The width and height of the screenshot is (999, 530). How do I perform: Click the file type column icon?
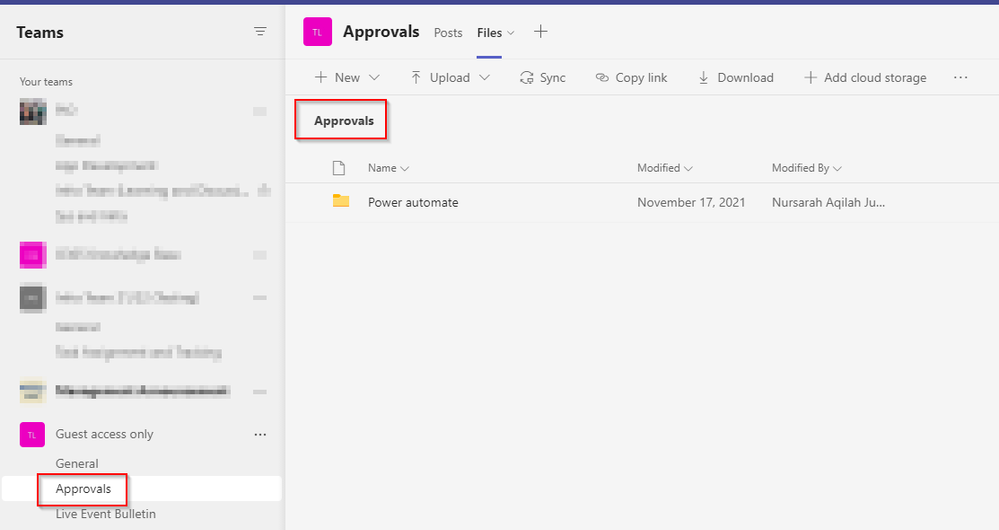339,168
